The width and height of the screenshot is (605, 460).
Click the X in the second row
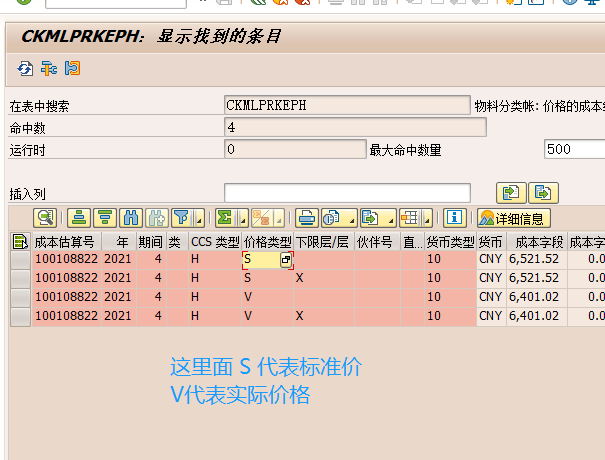[x=299, y=278]
